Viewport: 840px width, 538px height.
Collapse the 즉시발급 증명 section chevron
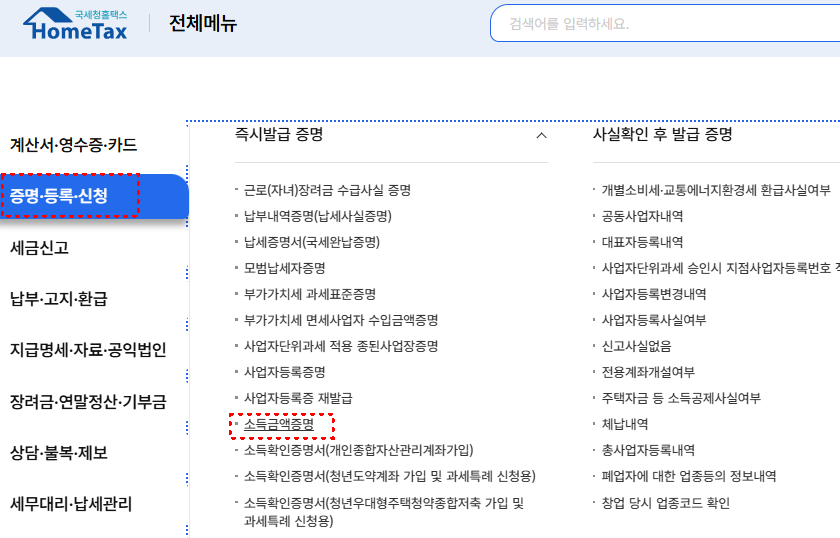pos(542,136)
